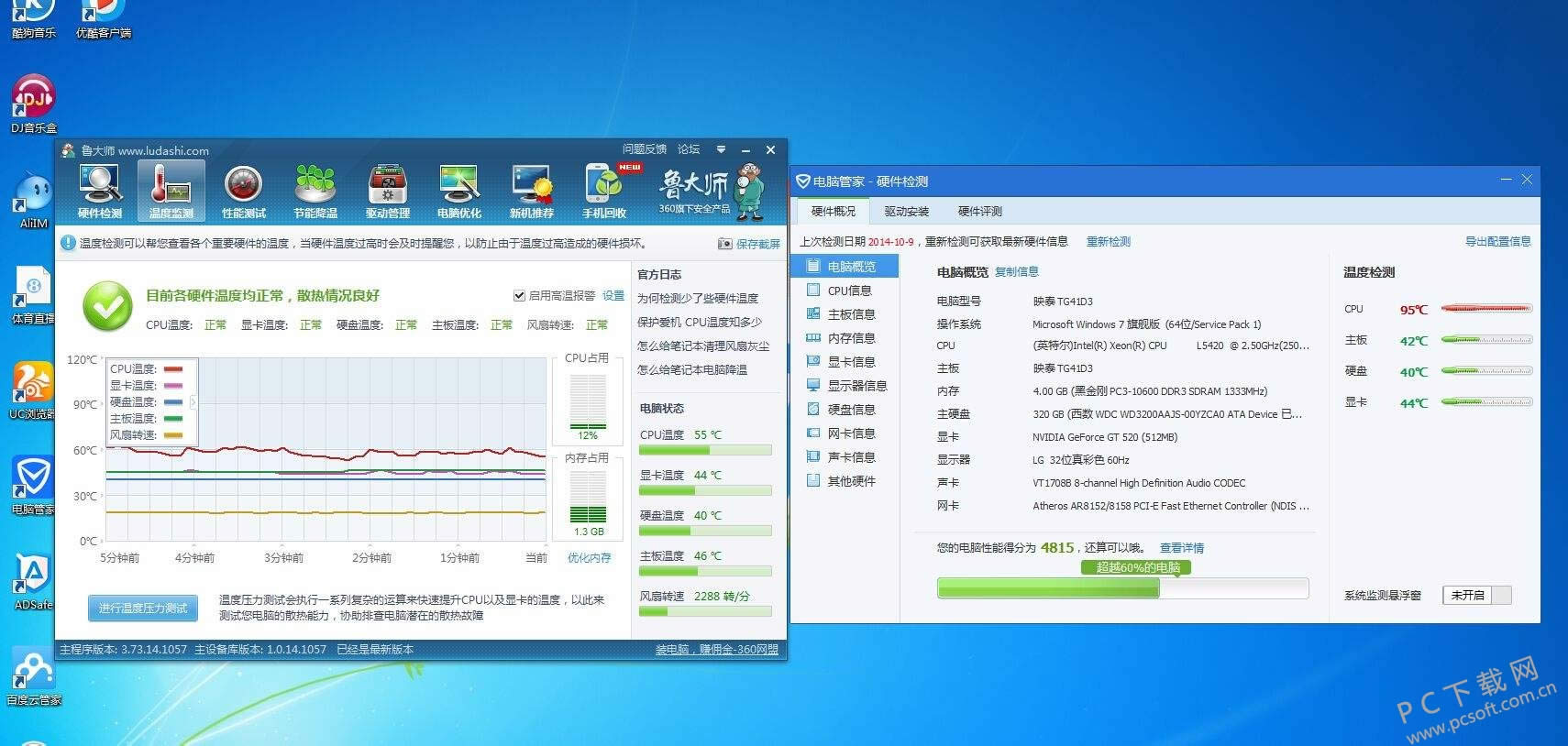Open the 优酷客户端 desktop shortcut
Viewport: 1568px width, 746px height.
coord(103,18)
